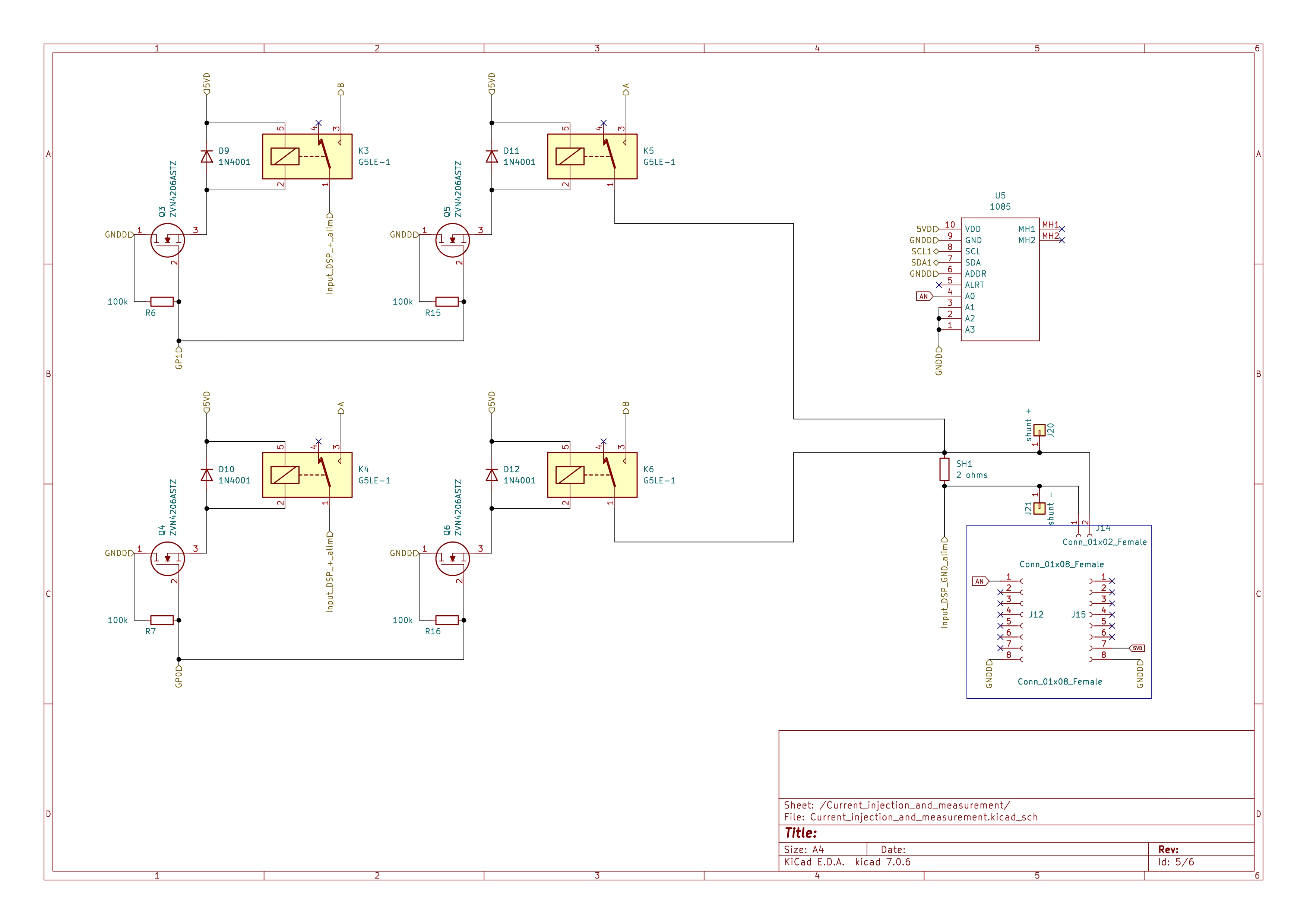This screenshot has height=924, width=1307.
Task: Click the U5 1085 IC body
Action: pos(1000,279)
